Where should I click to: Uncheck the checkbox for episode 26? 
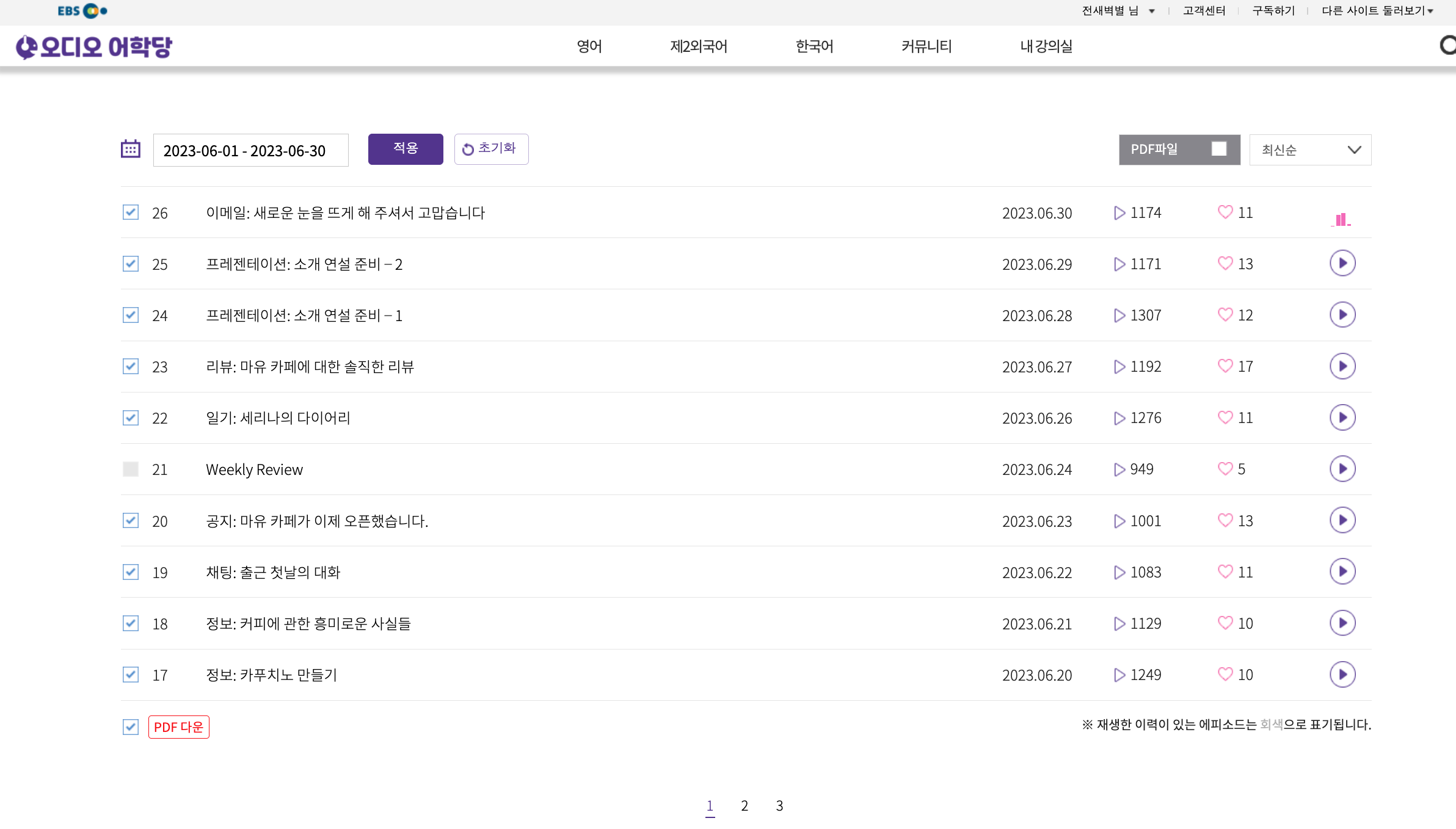click(130, 212)
